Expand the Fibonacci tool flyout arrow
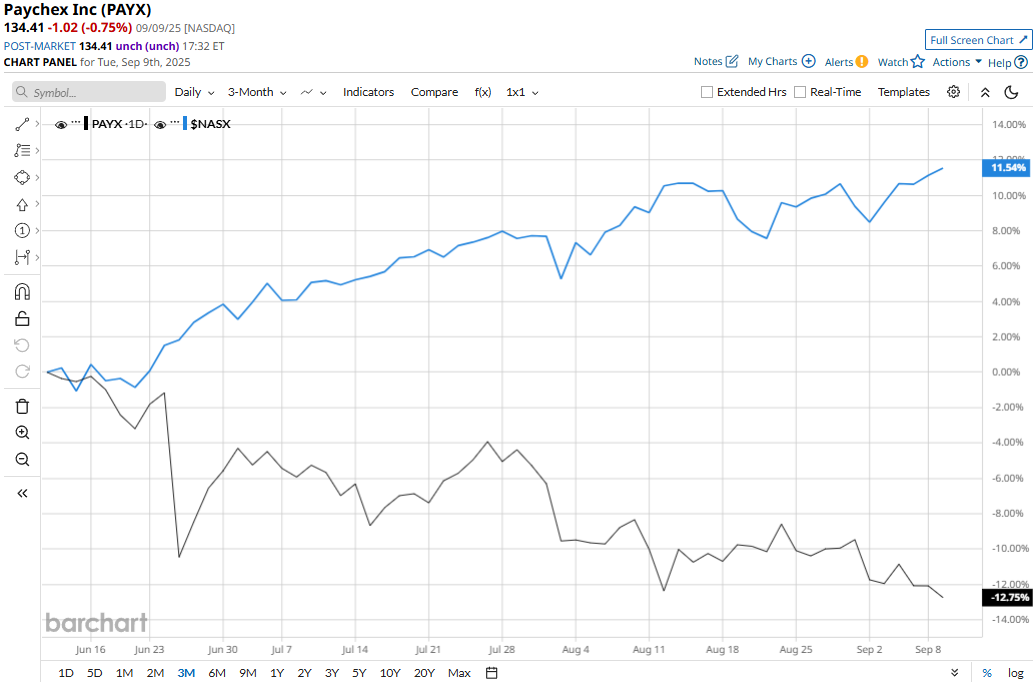 click(37, 150)
